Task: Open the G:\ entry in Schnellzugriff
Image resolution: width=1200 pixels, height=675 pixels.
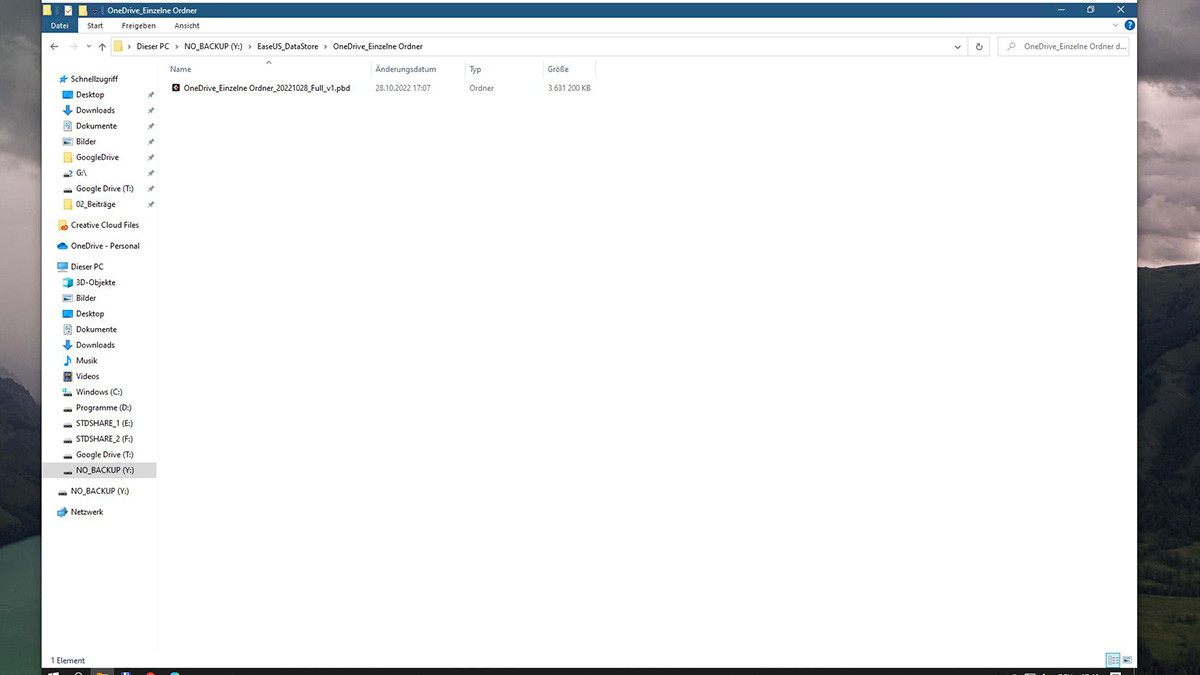Action: point(81,173)
